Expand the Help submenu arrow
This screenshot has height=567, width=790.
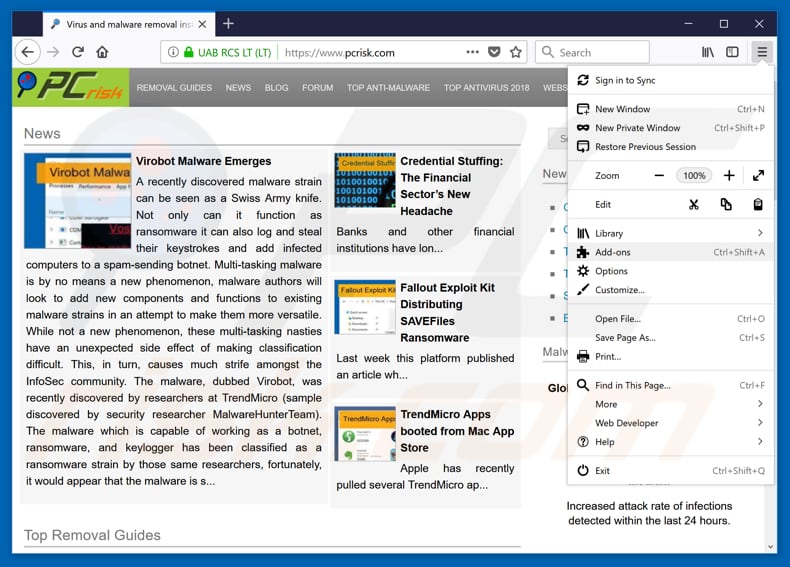pos(760,441)
